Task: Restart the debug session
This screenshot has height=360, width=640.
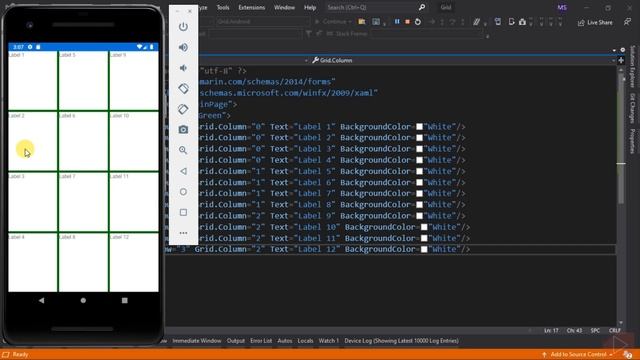Action: [418, 21]
